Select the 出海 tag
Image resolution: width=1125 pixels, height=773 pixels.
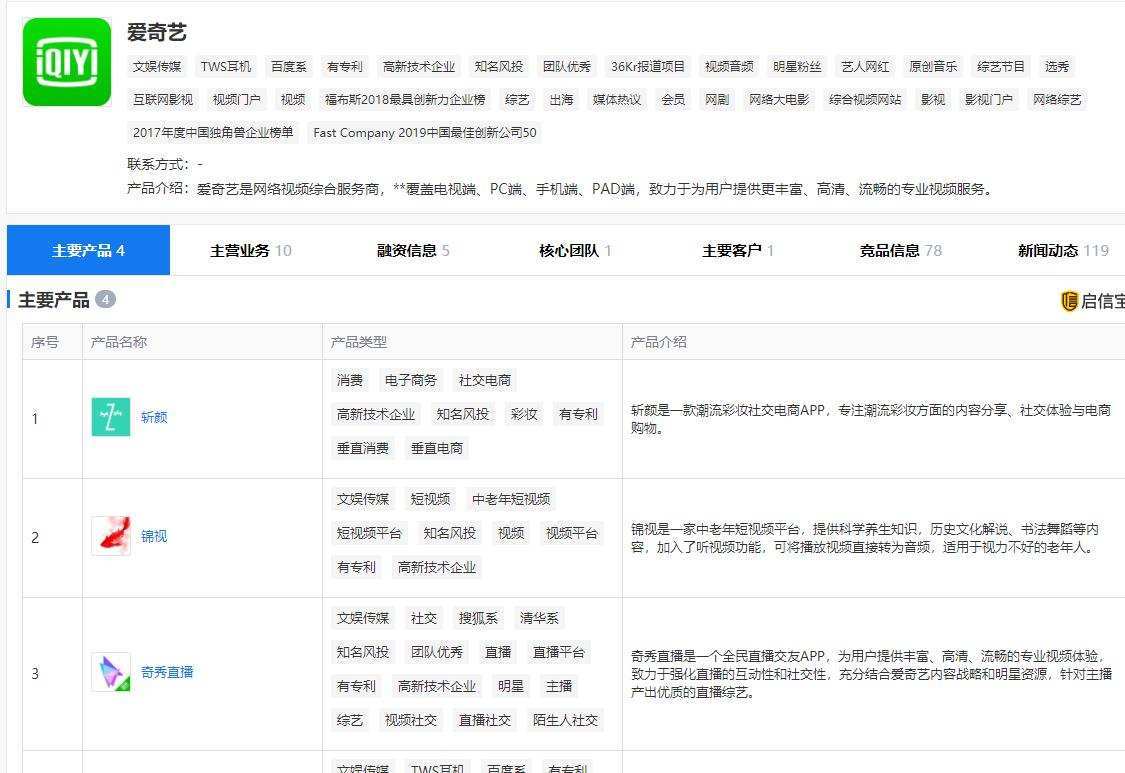[561, 100]
